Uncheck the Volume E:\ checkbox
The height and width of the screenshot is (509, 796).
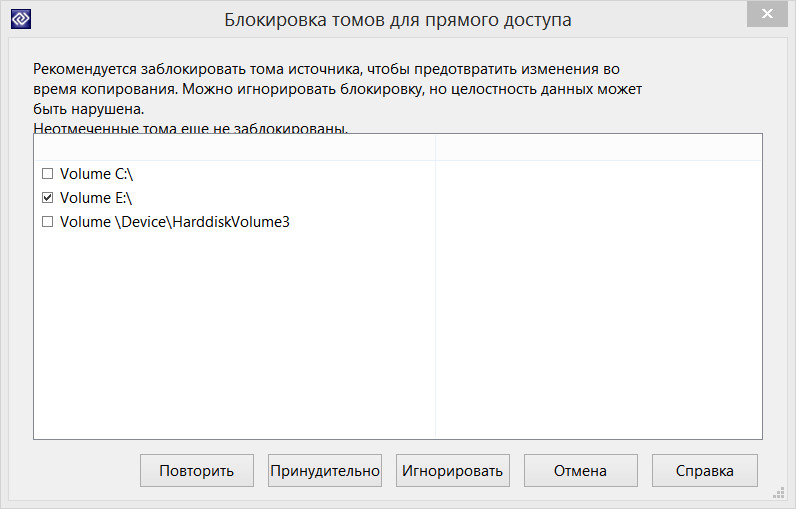47,198
